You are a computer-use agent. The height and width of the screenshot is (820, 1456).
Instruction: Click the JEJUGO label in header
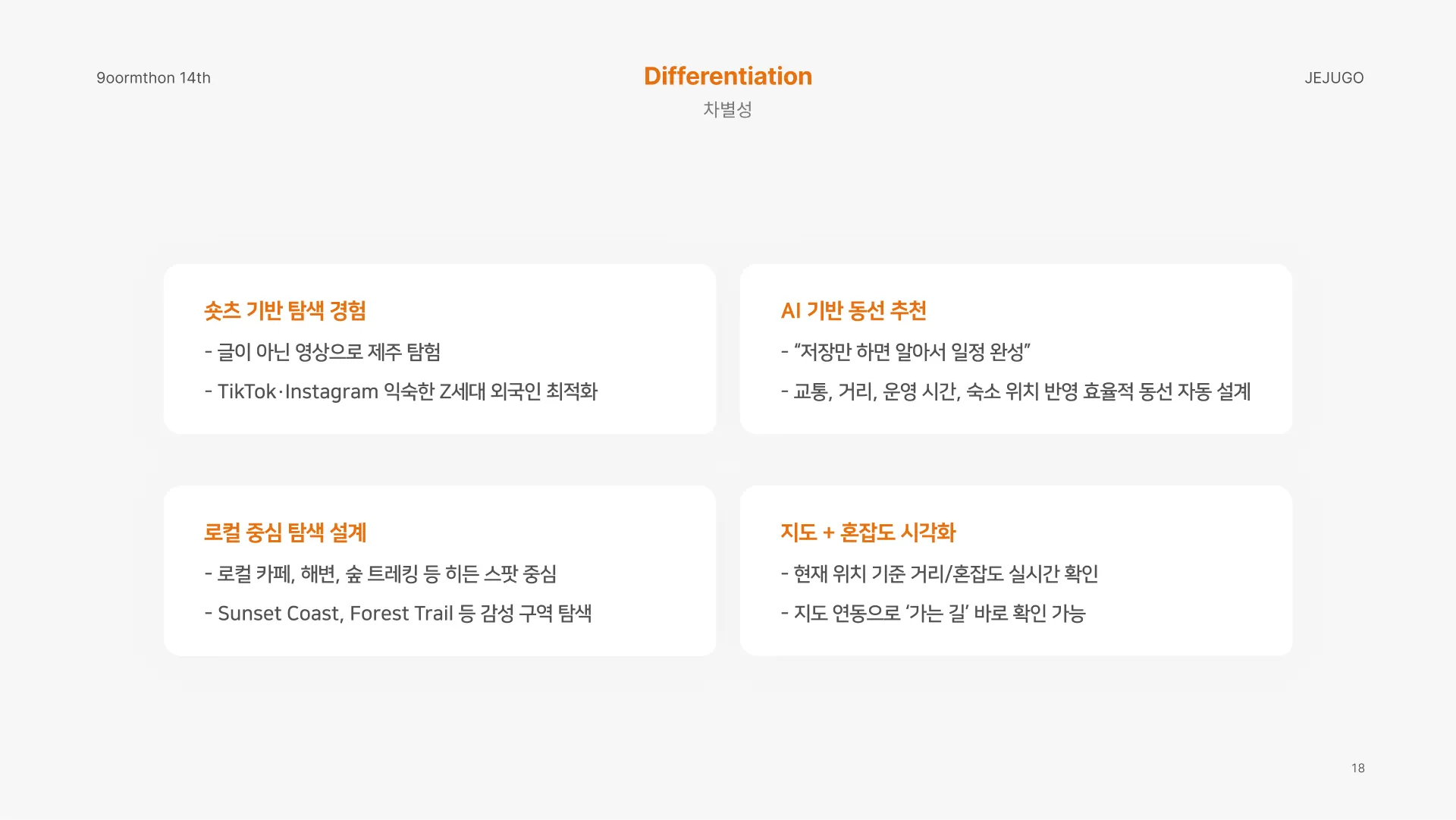(1333, 78)
